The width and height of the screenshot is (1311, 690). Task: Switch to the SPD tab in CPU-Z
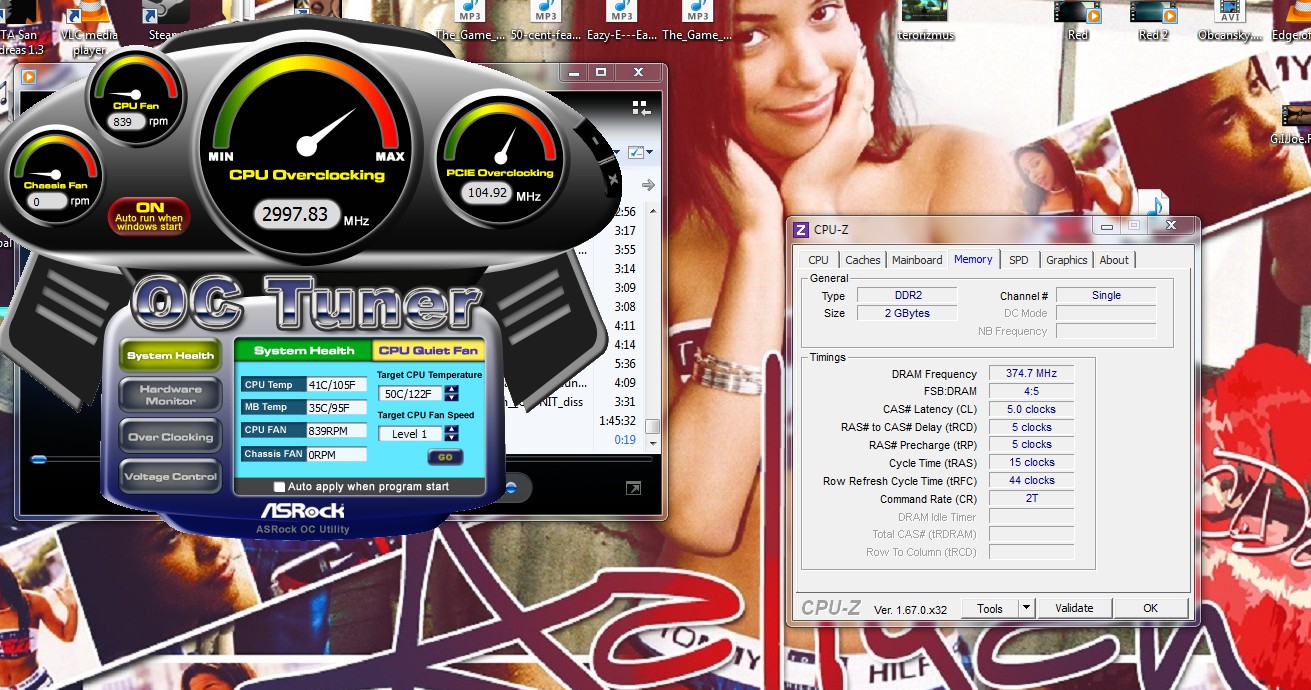pos(1018,260)
